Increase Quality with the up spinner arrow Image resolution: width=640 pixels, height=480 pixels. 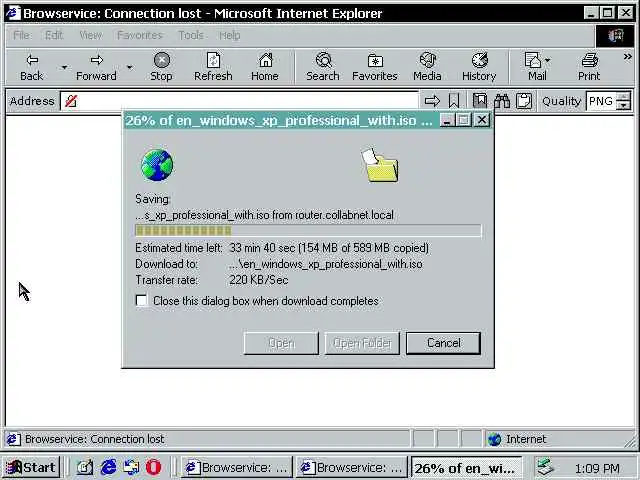tap(623, 97)
